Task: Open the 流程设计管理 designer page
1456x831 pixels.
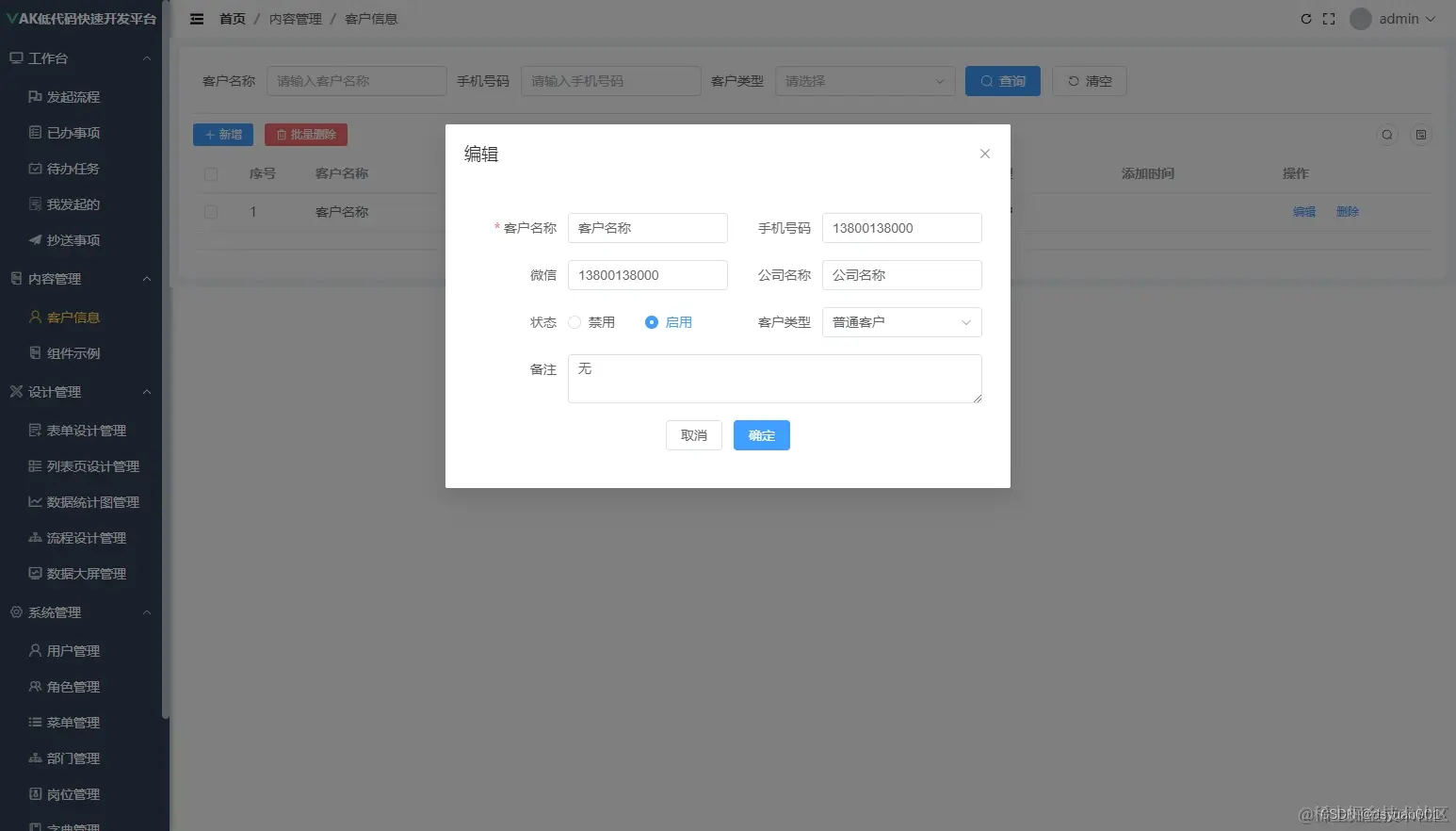Action: click(77, 537)
